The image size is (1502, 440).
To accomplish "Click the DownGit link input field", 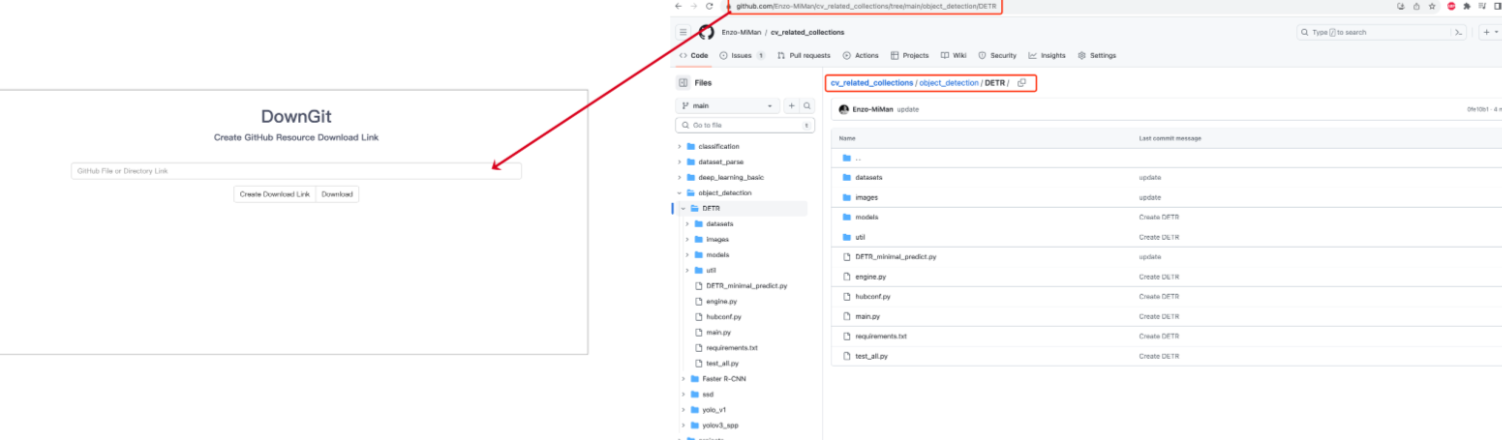I will 296,171.
